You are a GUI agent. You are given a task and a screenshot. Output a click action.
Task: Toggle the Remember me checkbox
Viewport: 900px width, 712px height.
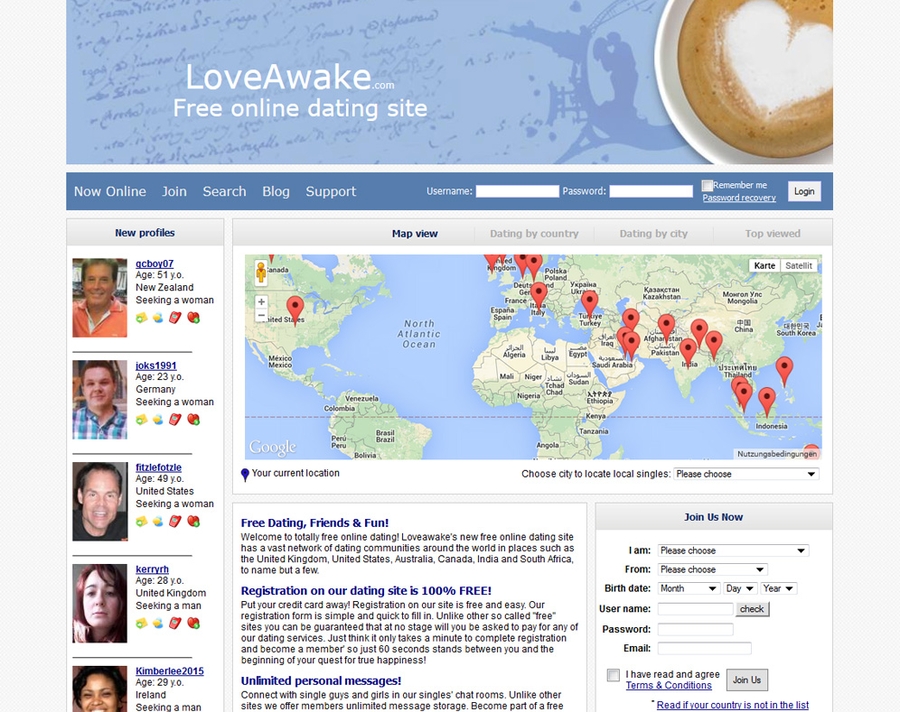click(x=707, y=185)
